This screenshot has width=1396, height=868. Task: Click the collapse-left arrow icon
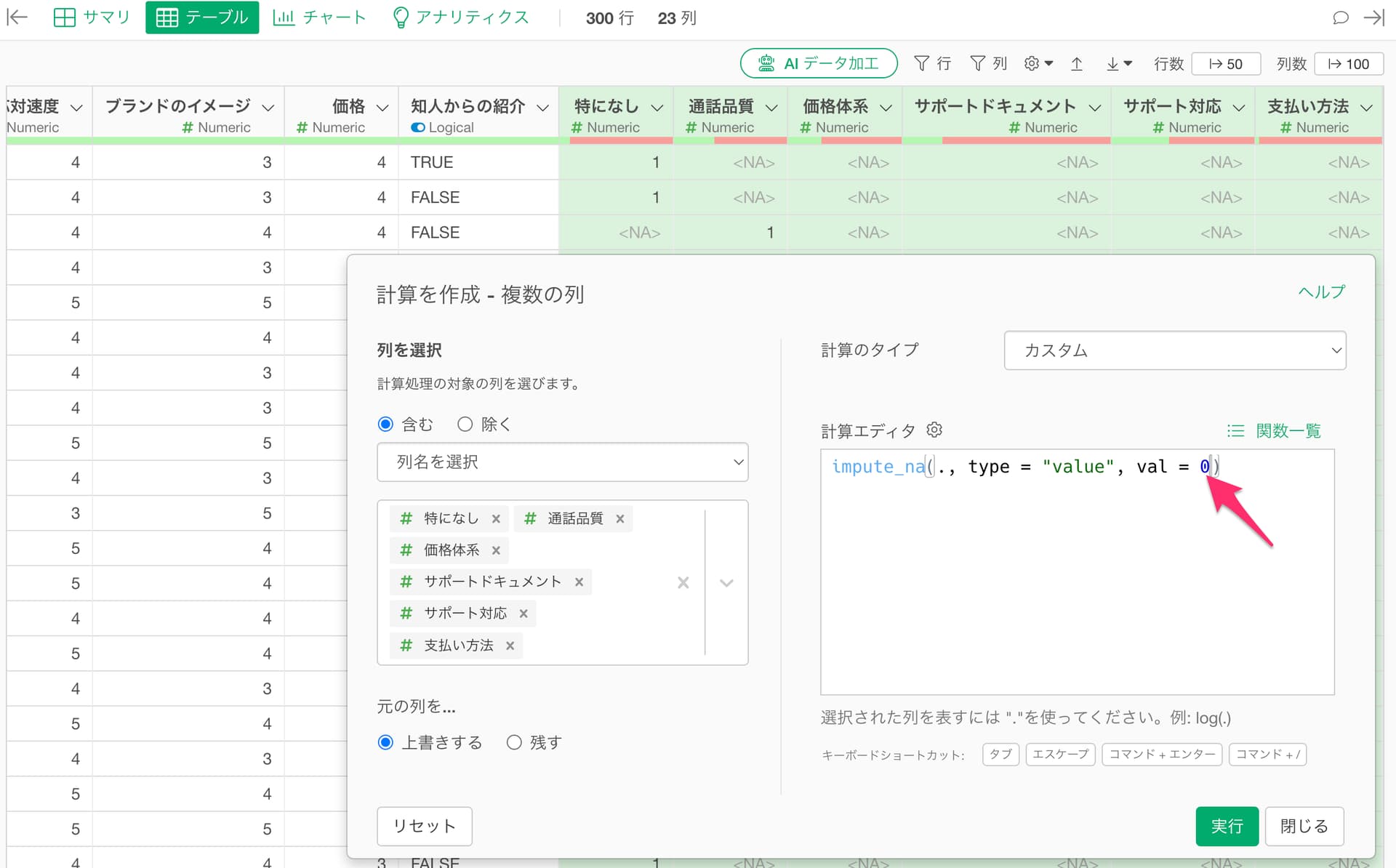tap(17, 17)
